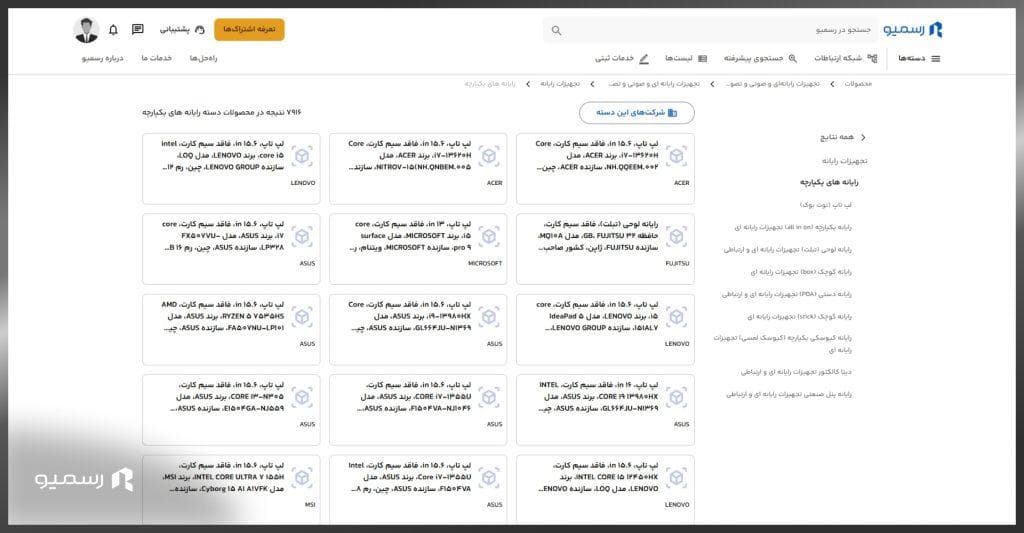Click the pen icon beside خدمات ثبتی

pos(644,59)
